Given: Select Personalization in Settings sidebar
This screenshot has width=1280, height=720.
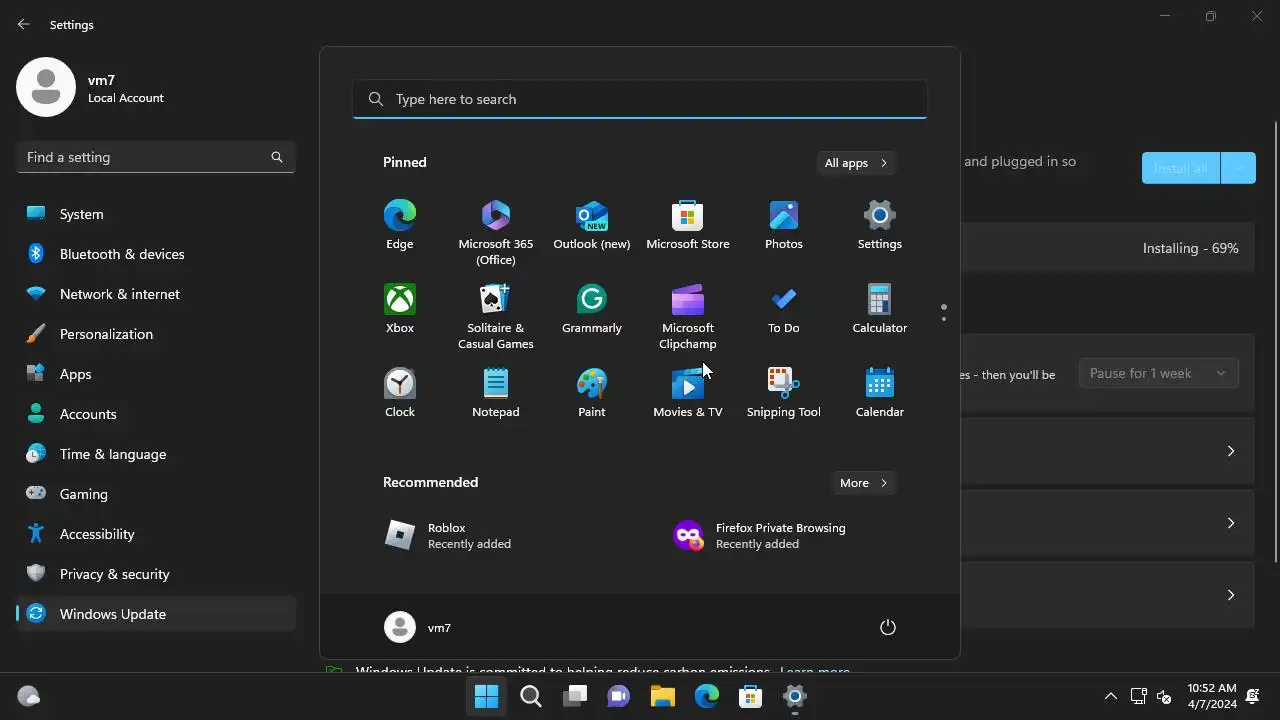Looking at the screenshot, I should click(155, 334).
